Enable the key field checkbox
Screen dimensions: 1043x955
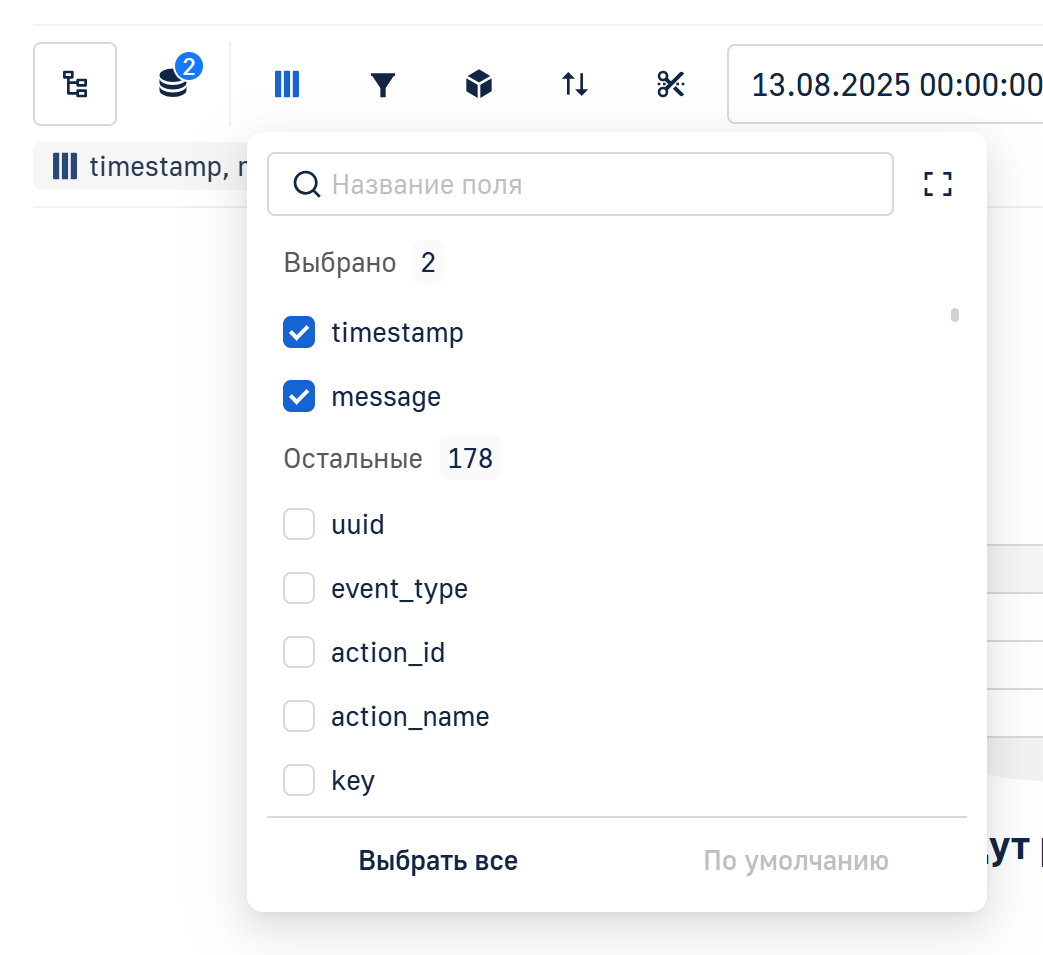[x=299, y=780]
